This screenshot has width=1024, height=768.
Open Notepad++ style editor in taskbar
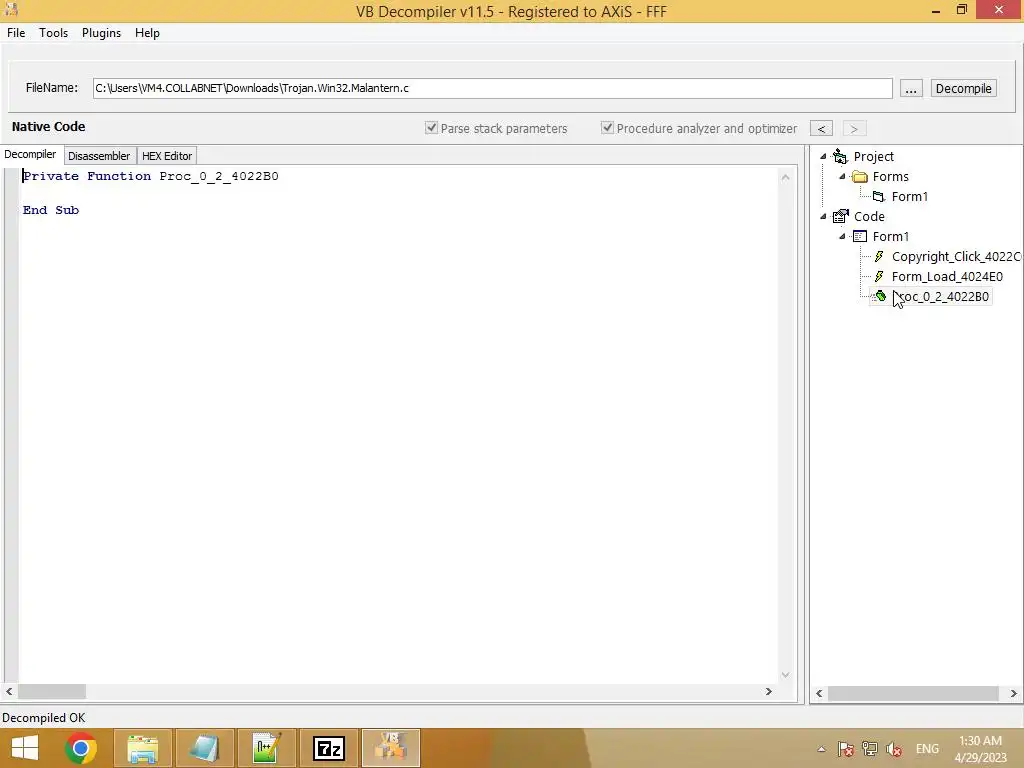[266, 748]
